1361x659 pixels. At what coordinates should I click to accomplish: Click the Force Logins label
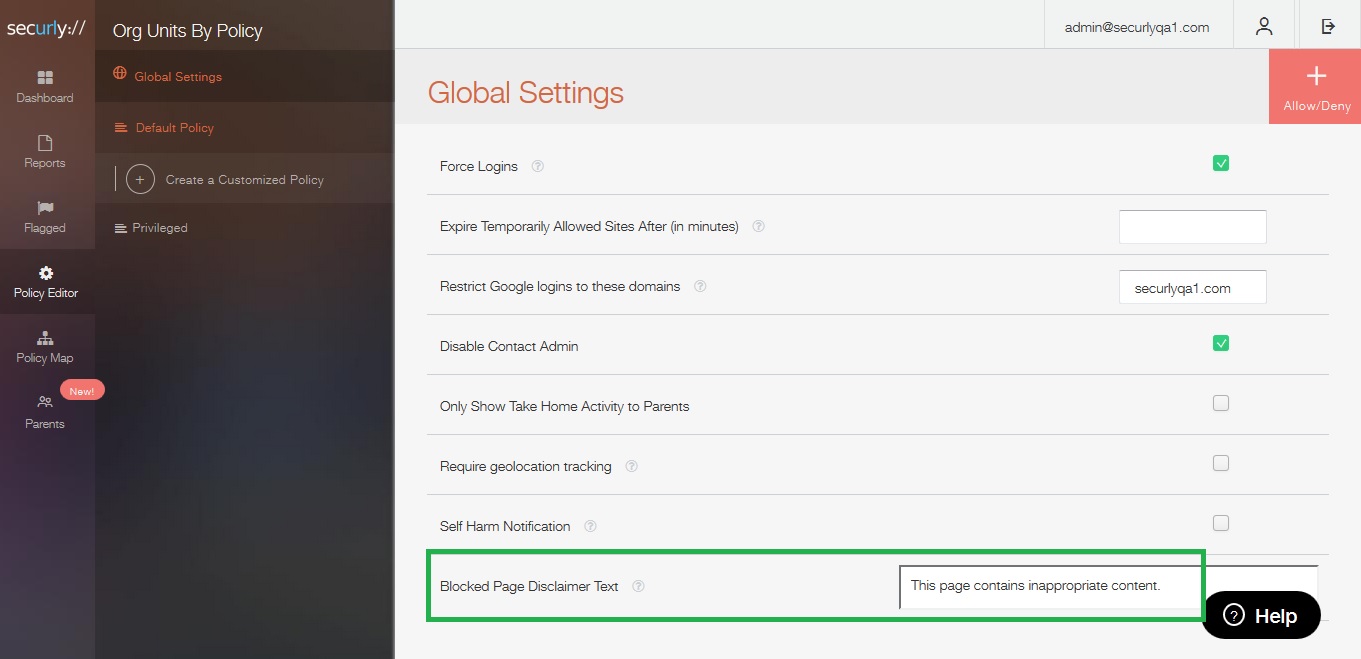pyautogui.click(x=479, y=166)
